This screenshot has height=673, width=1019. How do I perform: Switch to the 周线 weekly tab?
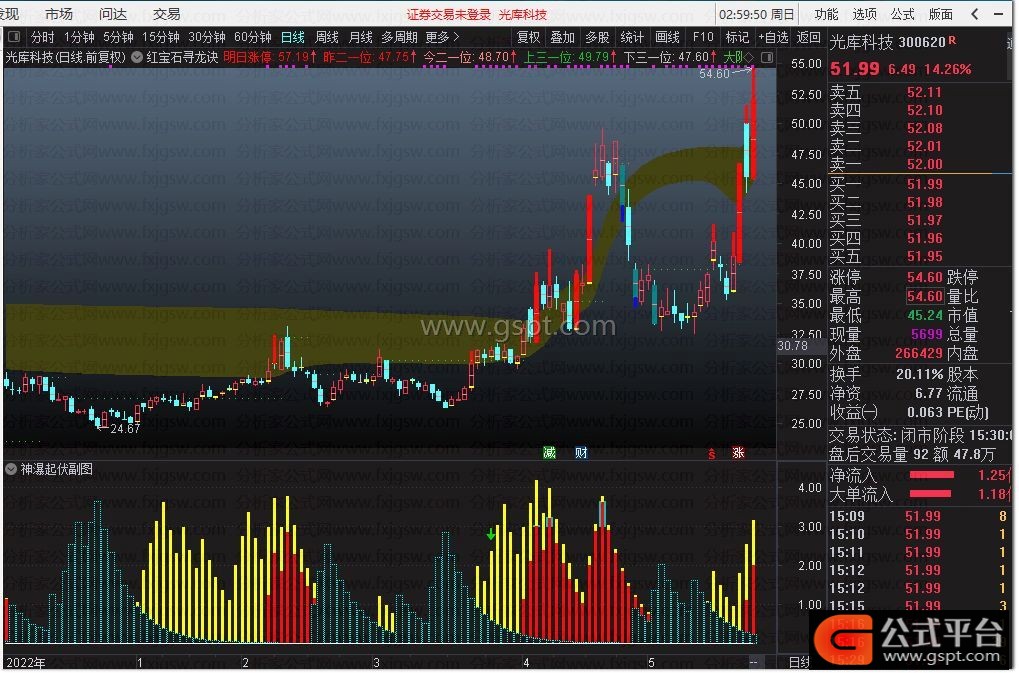tap(327, 38)
